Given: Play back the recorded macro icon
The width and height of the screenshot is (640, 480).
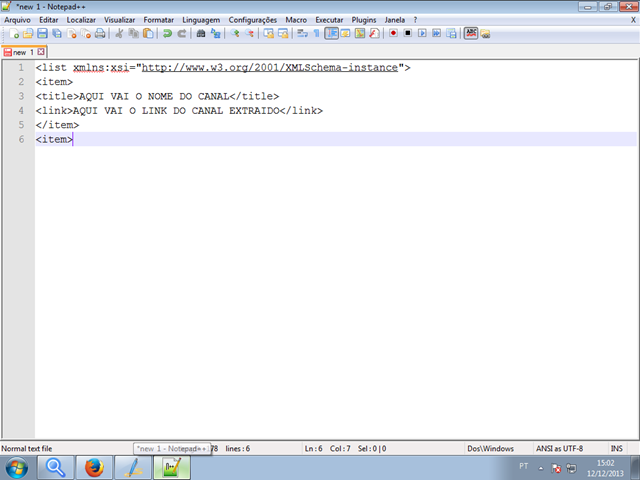Looking at the screenshot, I should 422,33.
